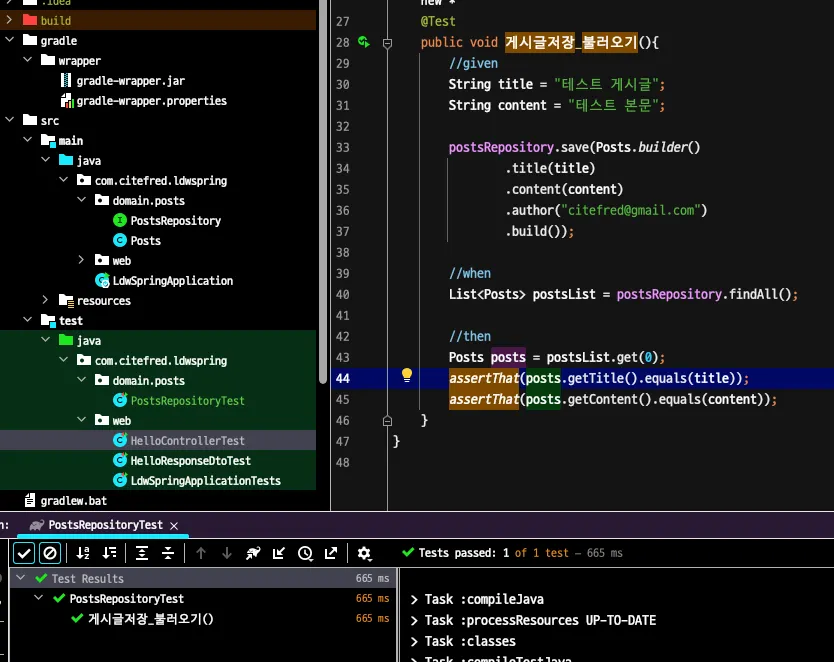Open HelloControllerTest in project tree
Viewport: 834px width, 662px height.
pyautogui.click(x=186, y=440)
